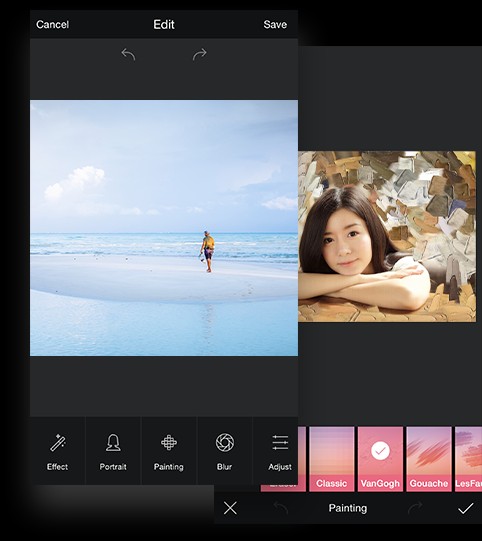
Task: Select the Gouache painting style
Action: point(429,459)
